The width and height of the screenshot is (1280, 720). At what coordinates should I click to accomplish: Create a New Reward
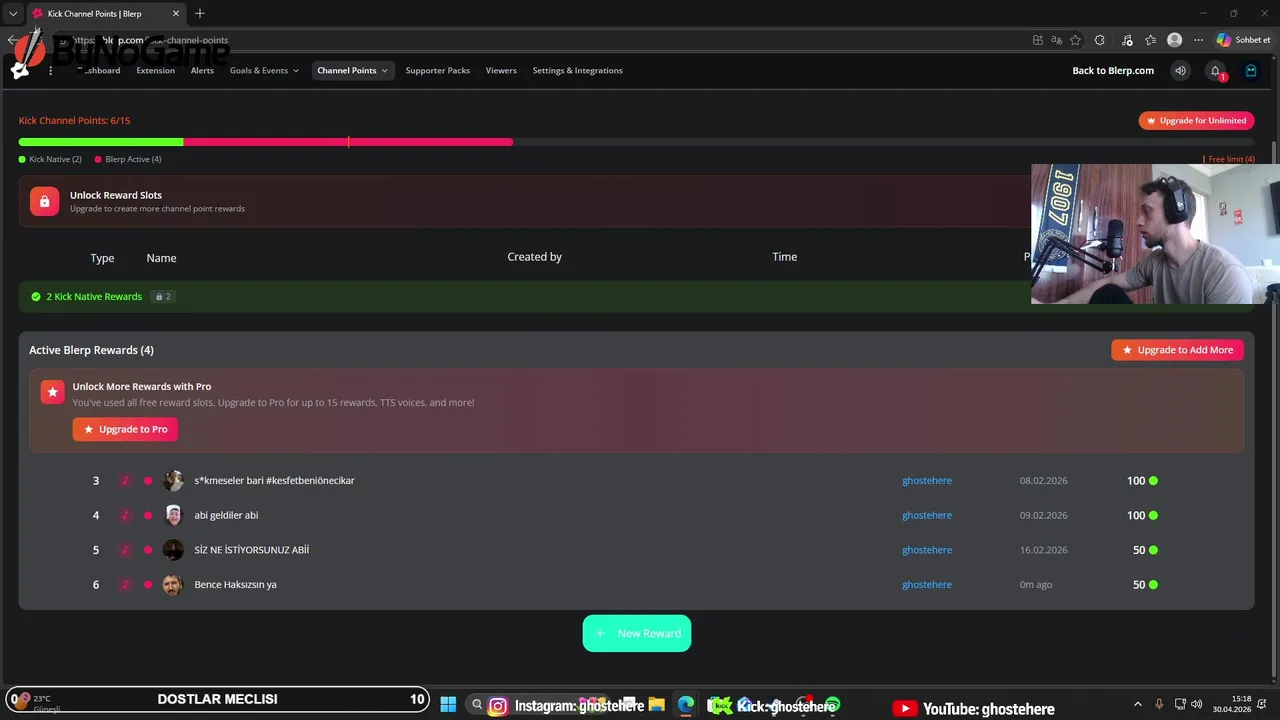637,633
